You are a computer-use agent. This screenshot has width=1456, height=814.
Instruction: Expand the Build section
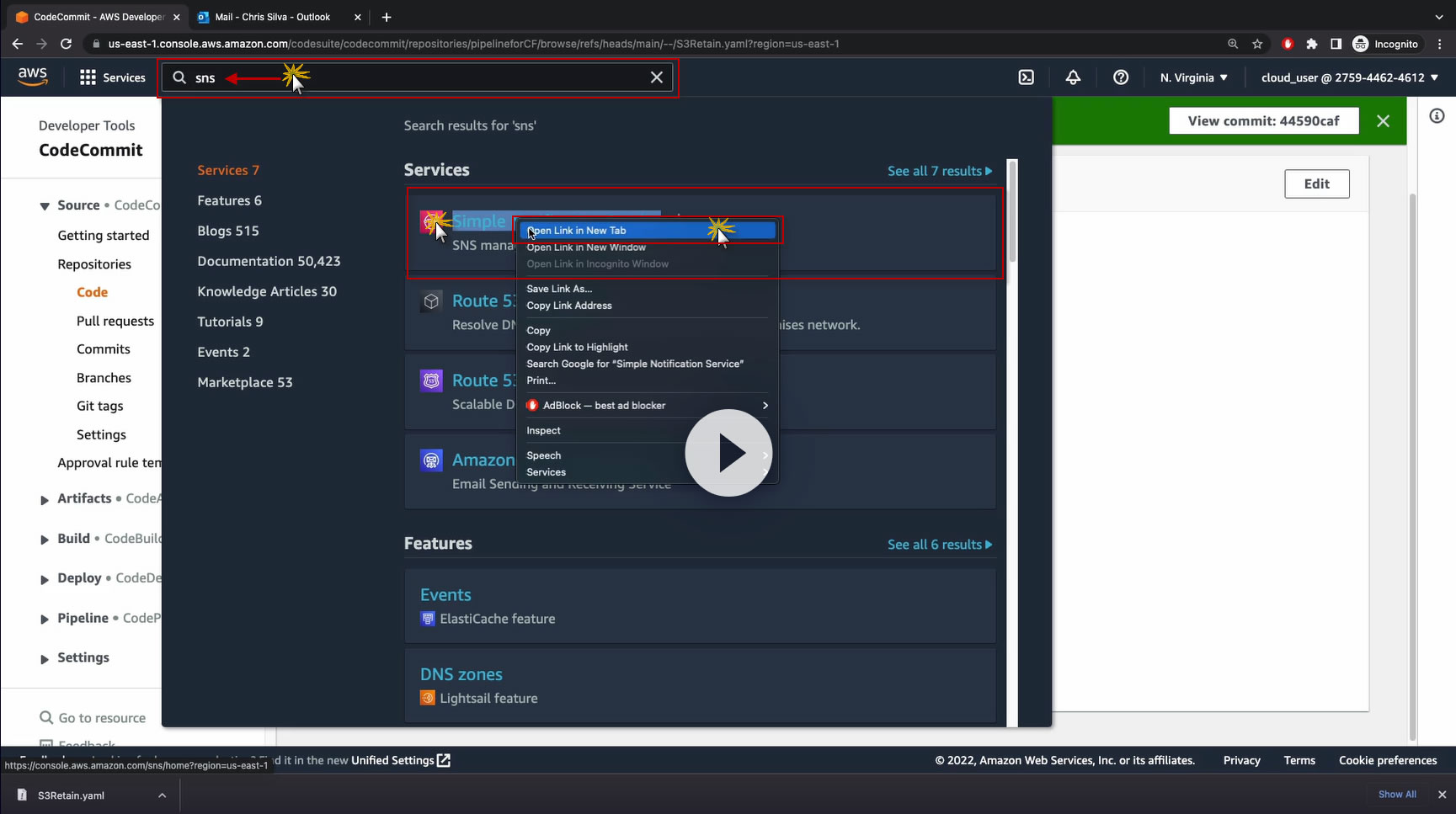point(45,540)
